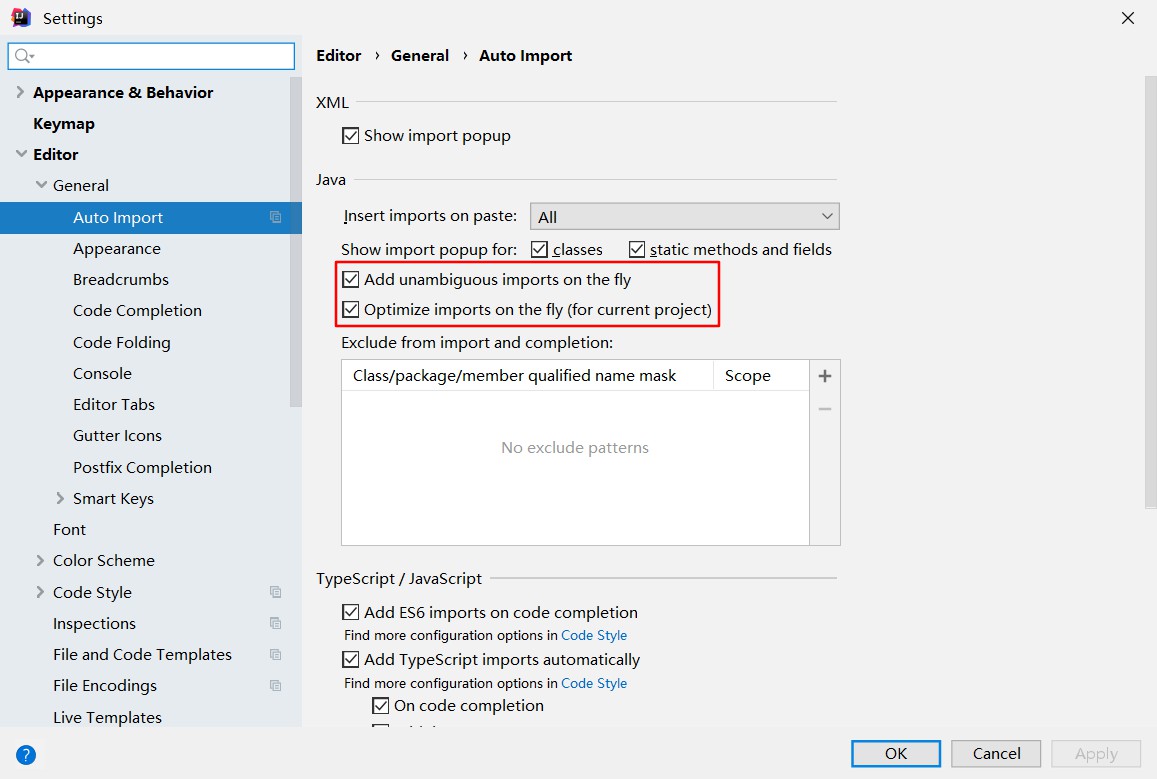Click the project-level icon beside File Encodings

click(x=276, y=685)
